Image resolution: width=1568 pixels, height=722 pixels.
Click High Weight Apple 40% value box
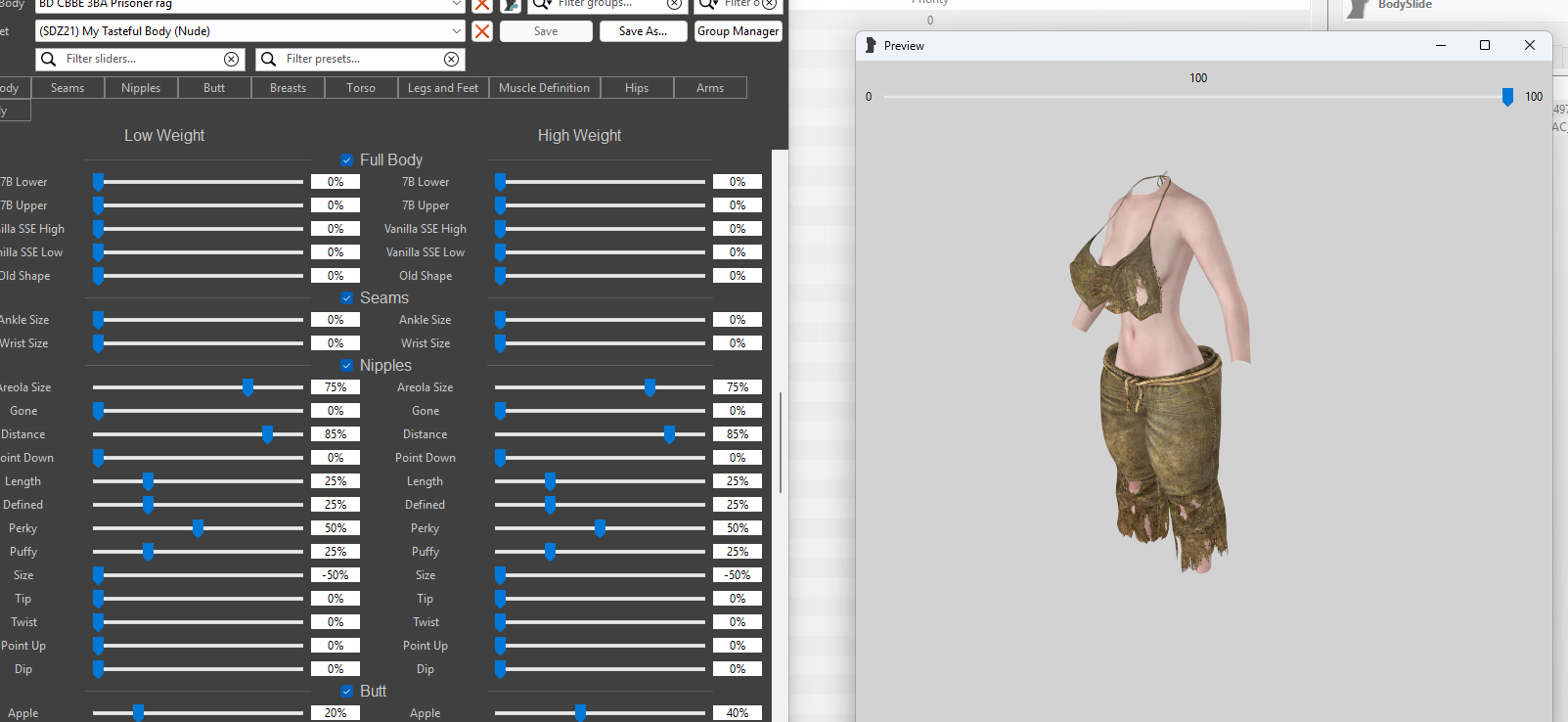point(738,713)
